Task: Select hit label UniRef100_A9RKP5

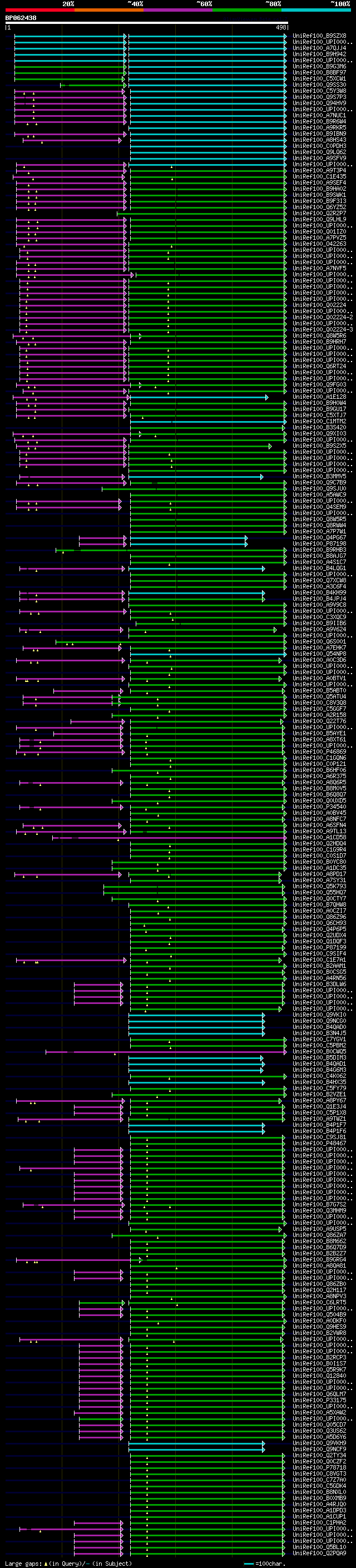Action: coord(319,128)
